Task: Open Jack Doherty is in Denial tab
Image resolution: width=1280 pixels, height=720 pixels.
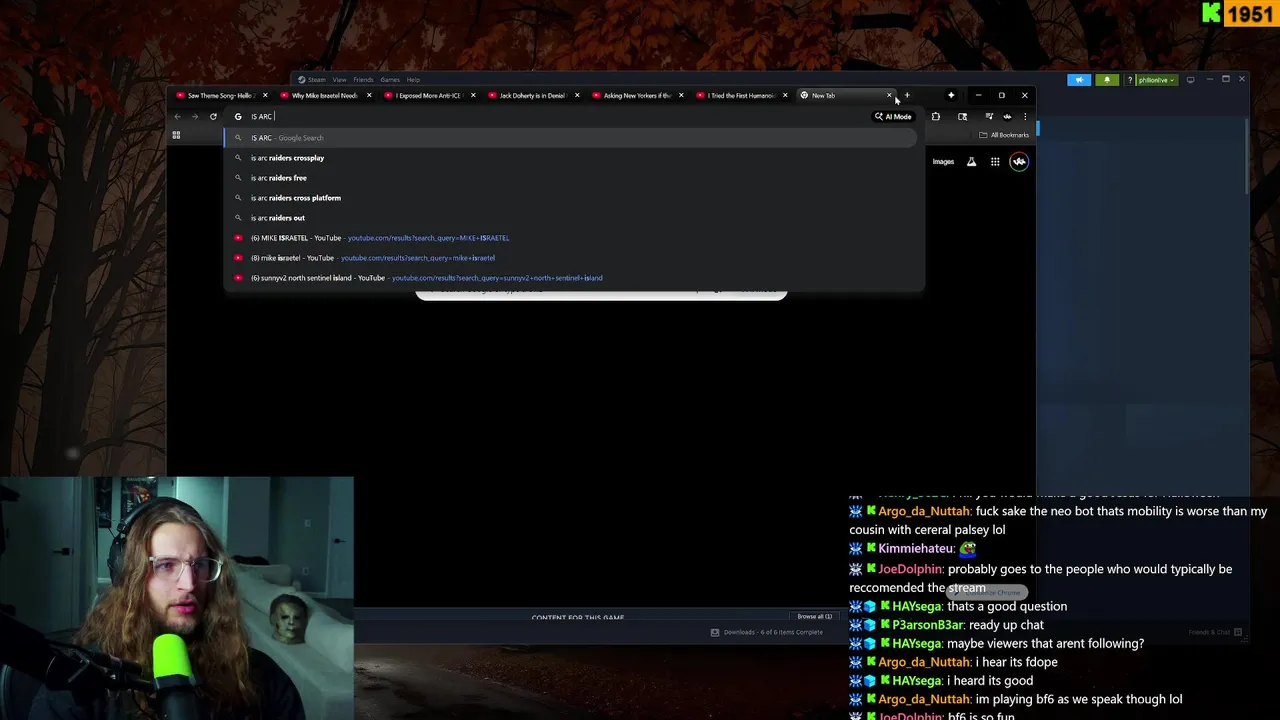Action: point(532,95)
